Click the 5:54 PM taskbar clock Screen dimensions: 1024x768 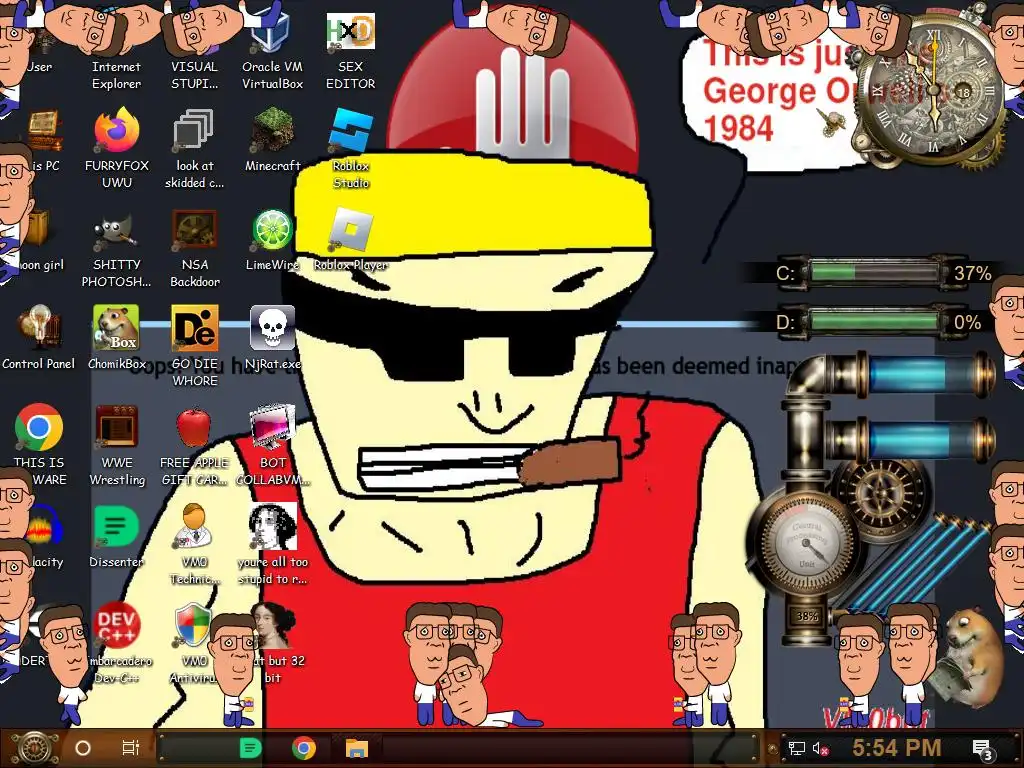[x=897, y=748]
